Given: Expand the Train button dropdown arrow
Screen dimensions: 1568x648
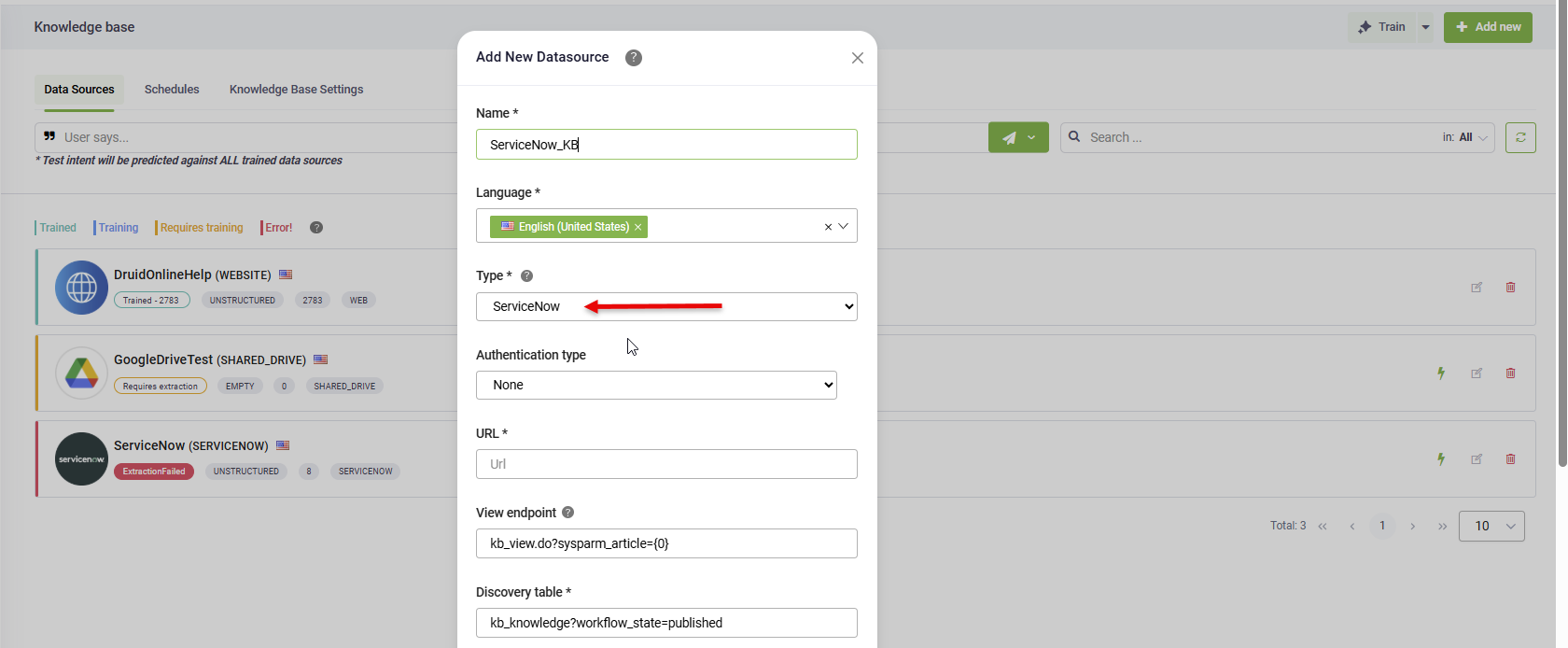Looking at the screenshot, I should coord(1425,27).
